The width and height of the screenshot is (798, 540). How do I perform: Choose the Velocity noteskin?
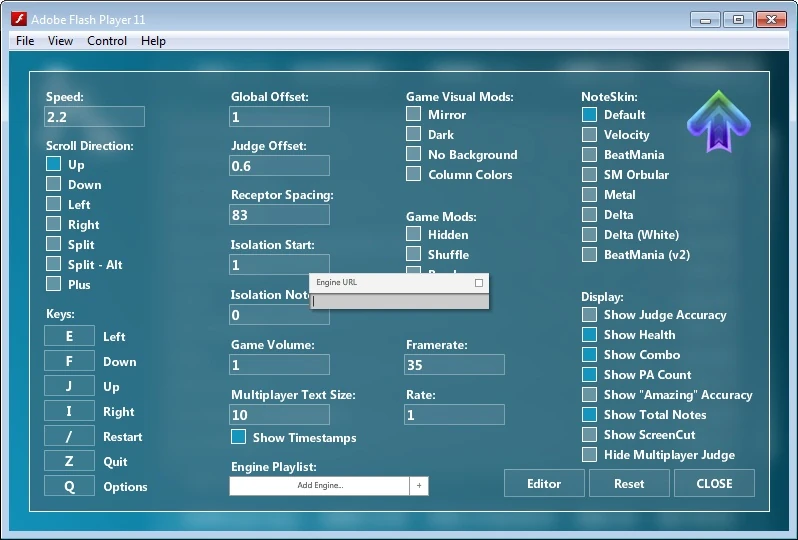(x=589, y=134)
